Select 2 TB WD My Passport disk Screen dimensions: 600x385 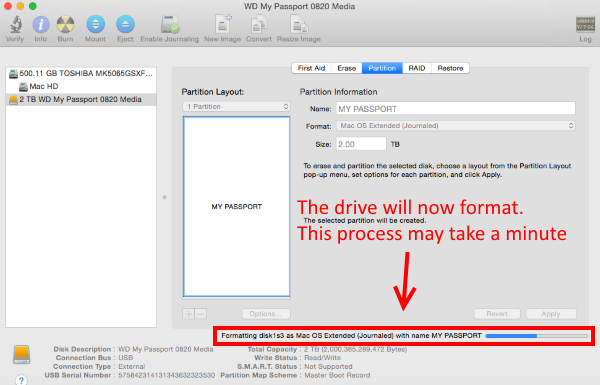point(81,100)
